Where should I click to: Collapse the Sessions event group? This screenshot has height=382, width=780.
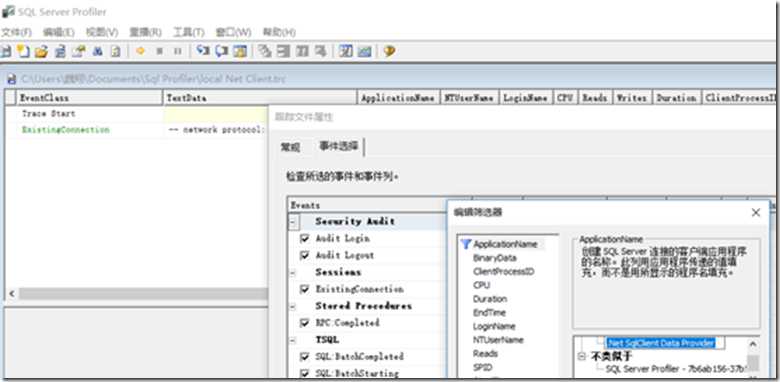[293, 273]
